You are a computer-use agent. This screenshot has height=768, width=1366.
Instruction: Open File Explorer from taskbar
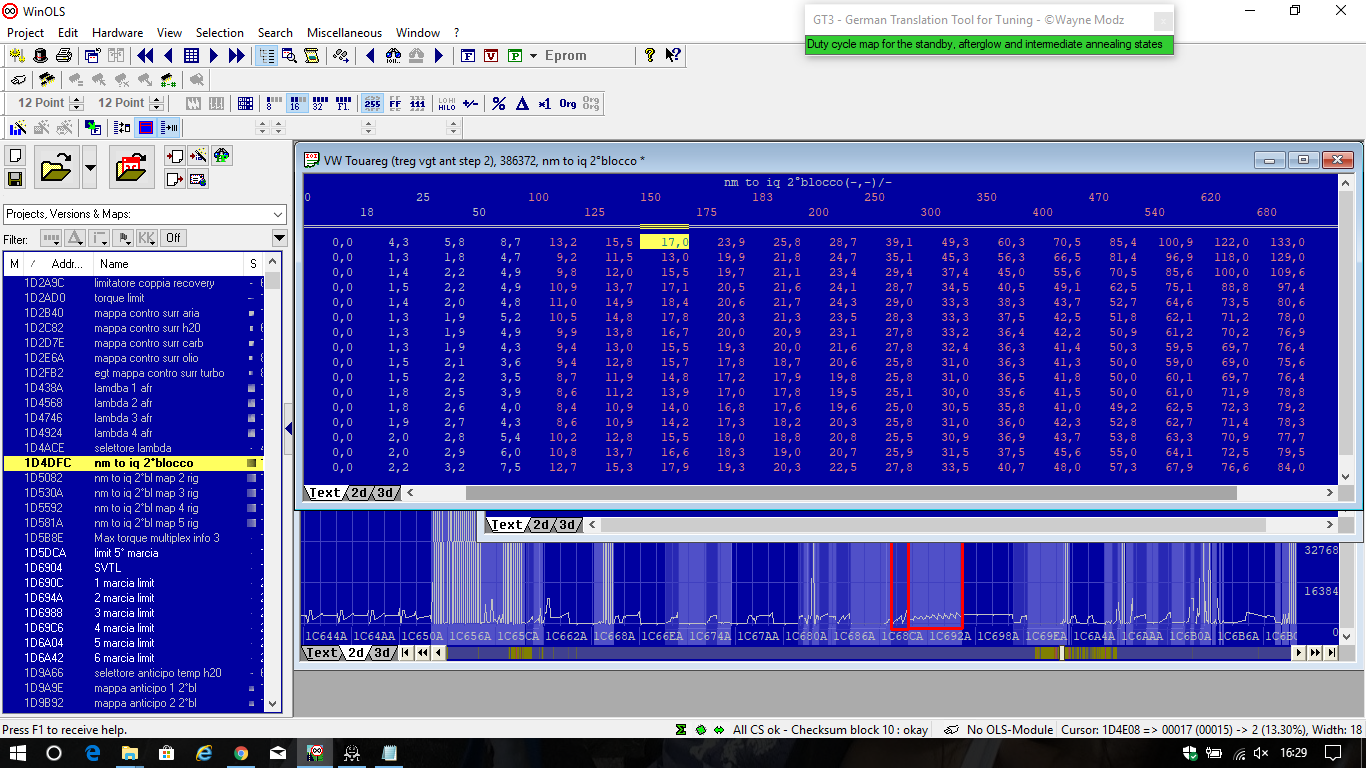tap(130, 752)
